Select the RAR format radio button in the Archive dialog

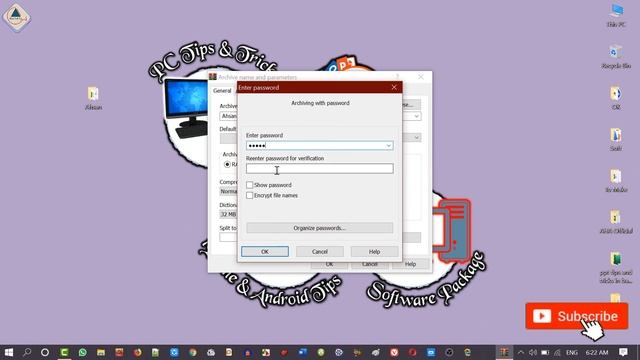pyautogui.click(x=227, y=164)
